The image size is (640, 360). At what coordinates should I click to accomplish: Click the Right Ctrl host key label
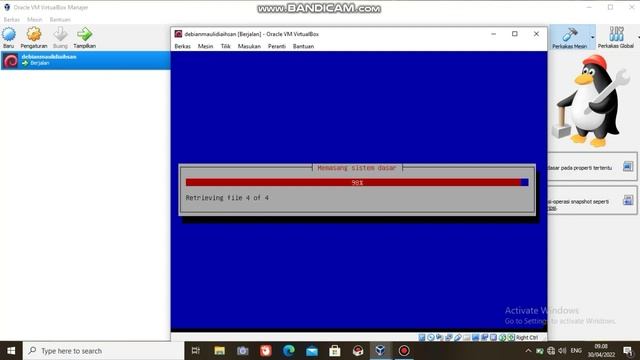point(527,338)
